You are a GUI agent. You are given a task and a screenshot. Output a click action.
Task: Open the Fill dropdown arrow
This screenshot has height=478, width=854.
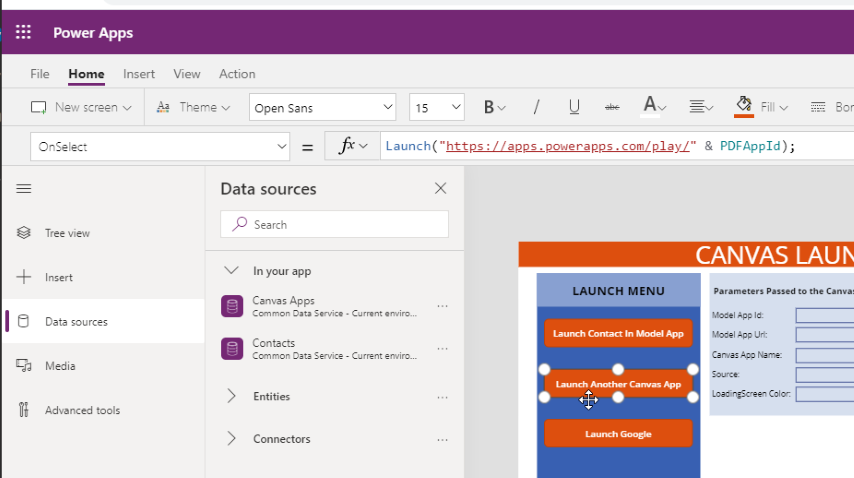784,108
